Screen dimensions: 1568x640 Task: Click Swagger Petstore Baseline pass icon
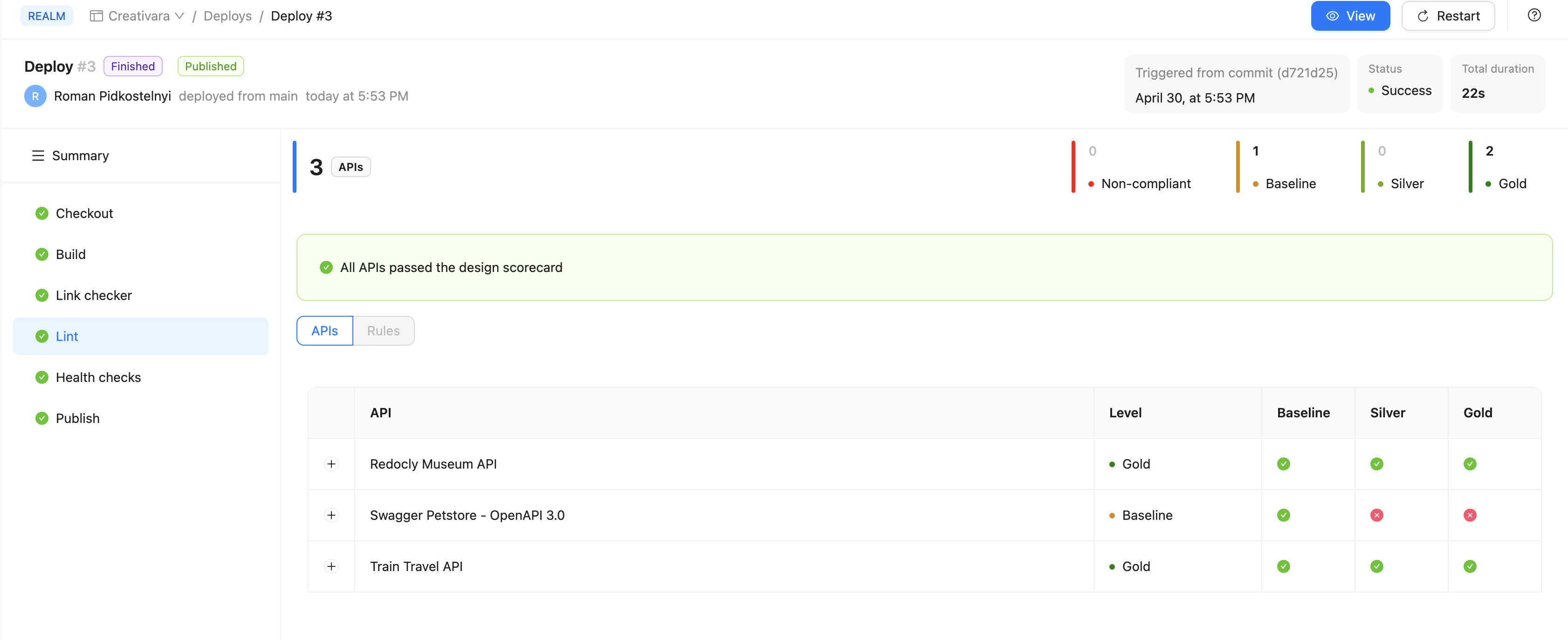pyautogui.click(x=1283, y=515)
